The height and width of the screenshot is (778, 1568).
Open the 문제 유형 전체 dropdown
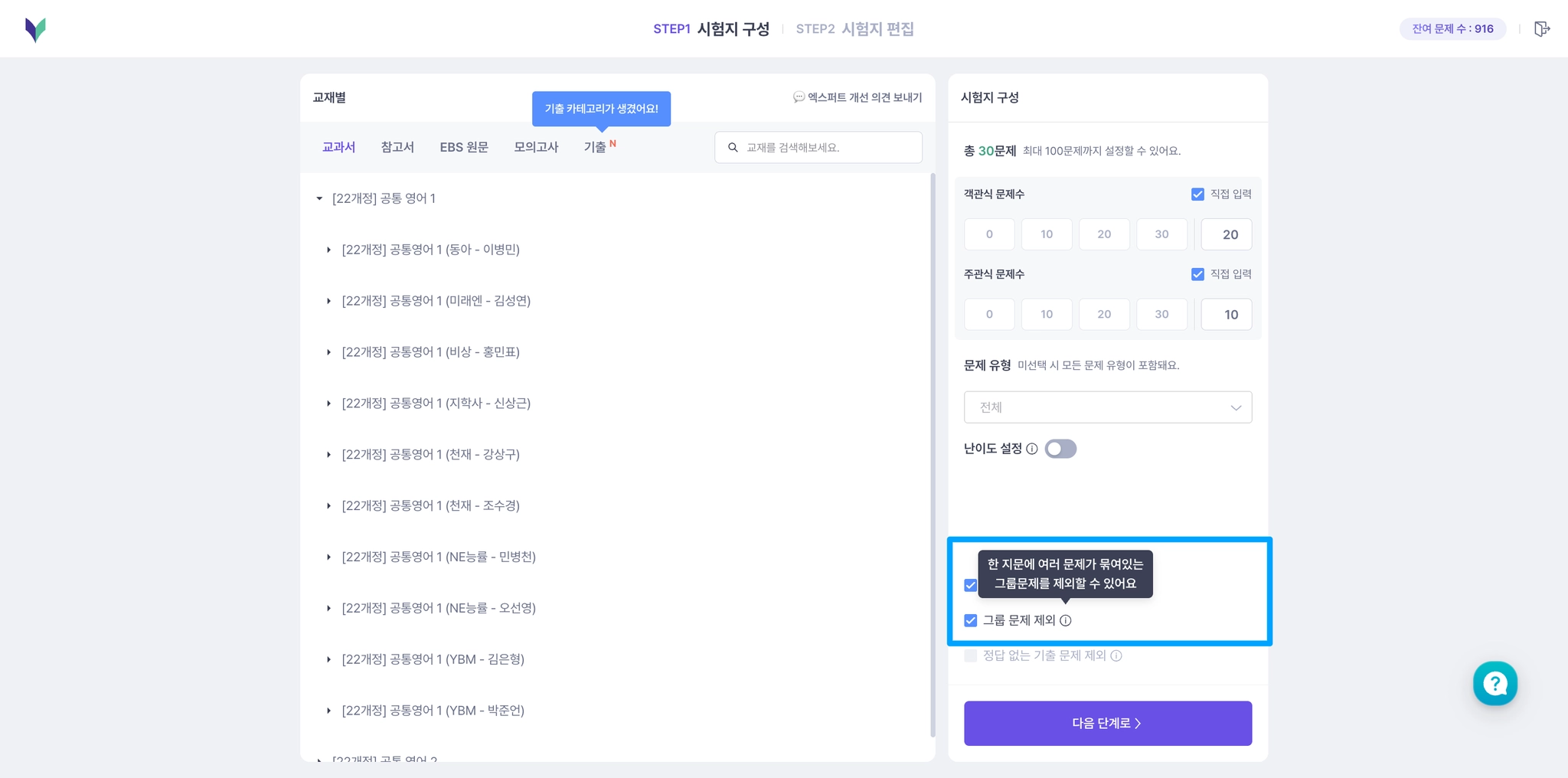tap(1108, 407)
